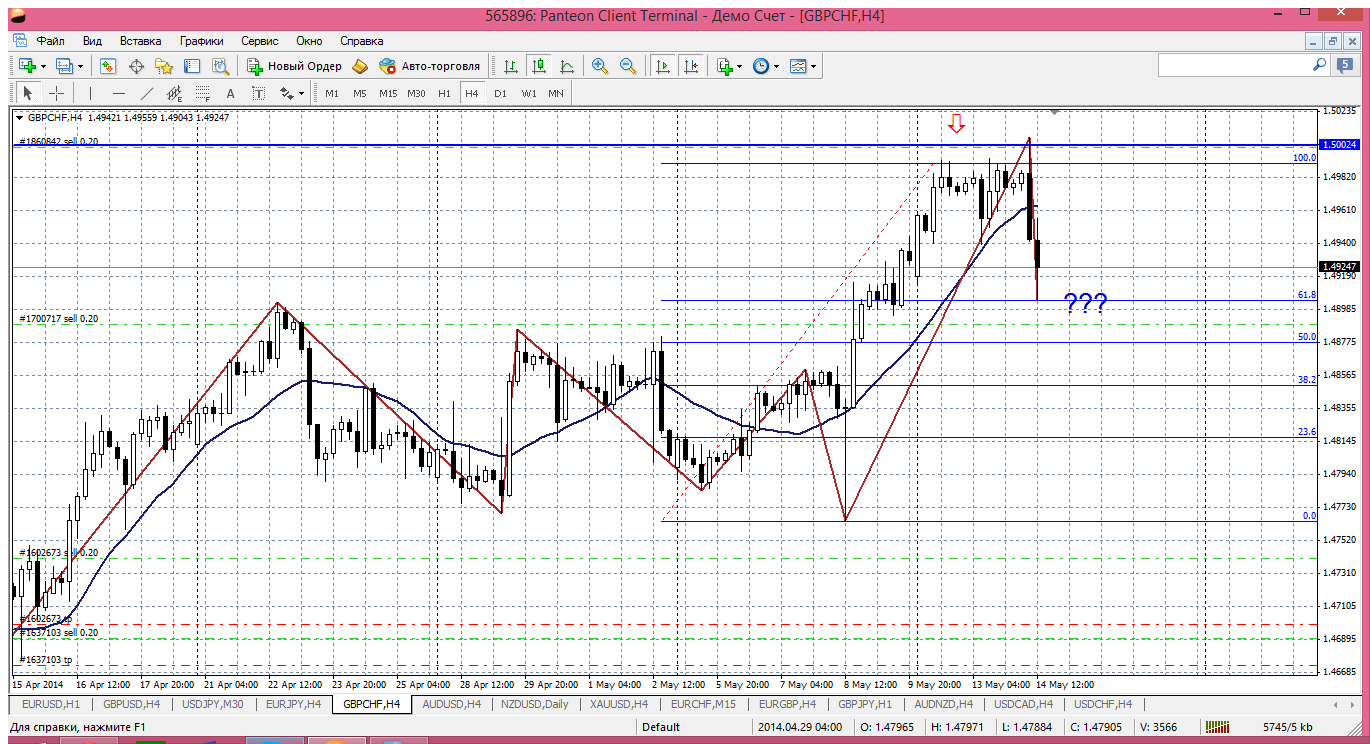Select the D1 timeframe

tap(500, 93)
